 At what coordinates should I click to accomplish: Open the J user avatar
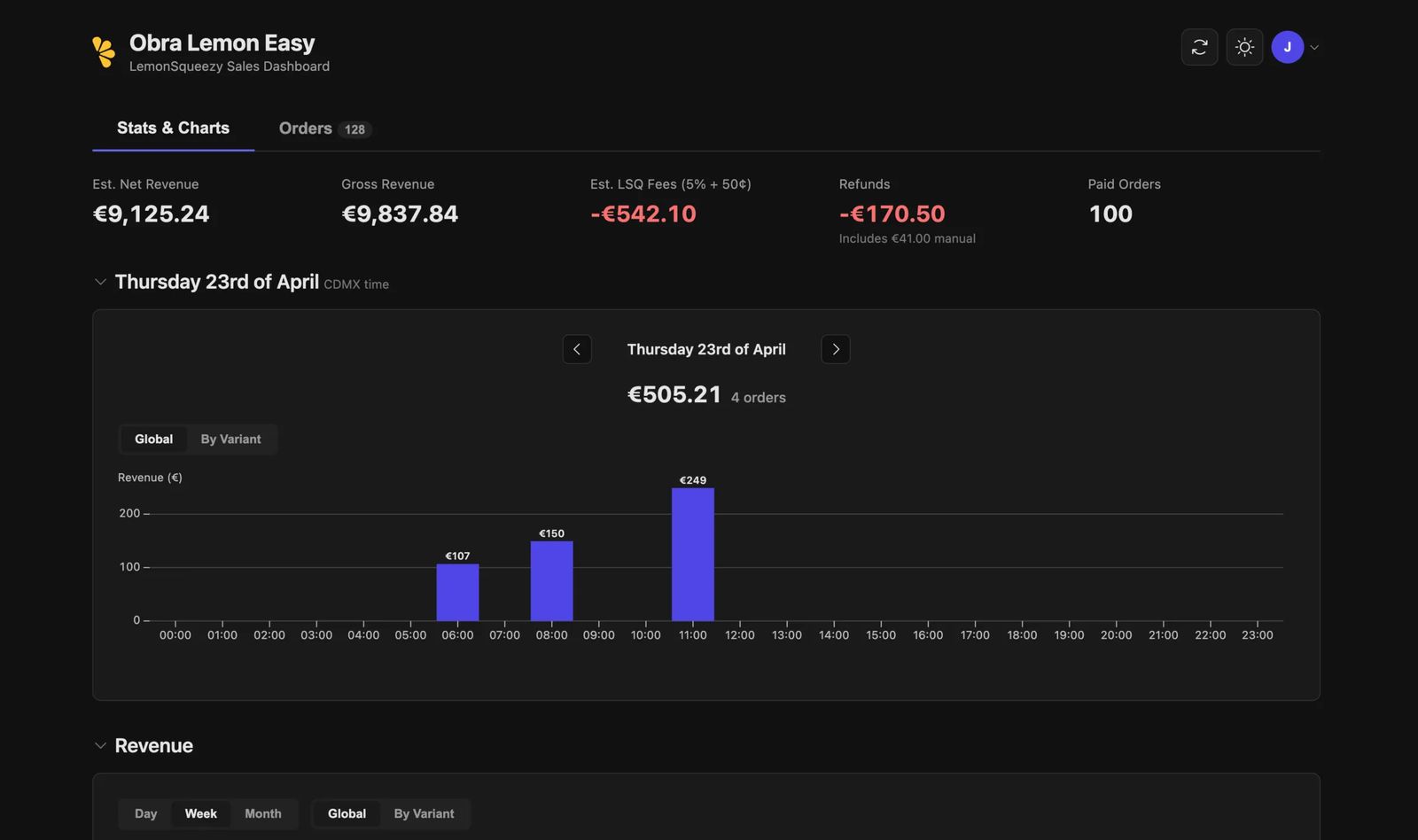(1287, 47)
